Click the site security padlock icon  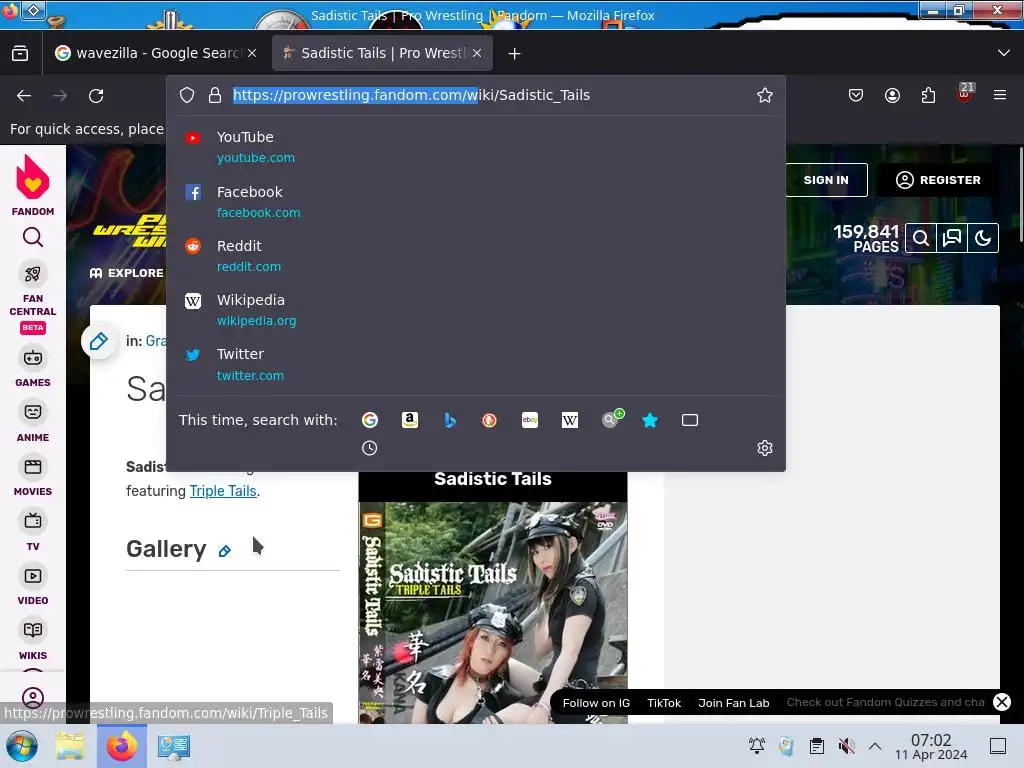point(215,95)
